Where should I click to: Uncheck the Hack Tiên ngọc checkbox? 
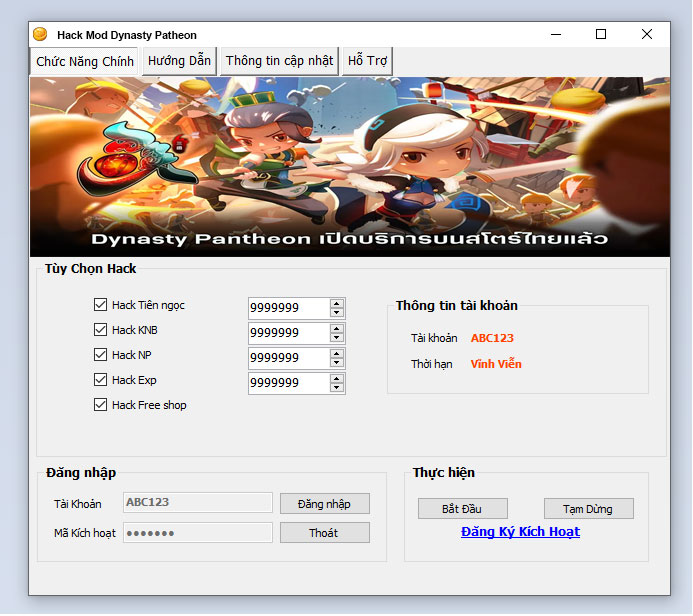(100, 305)
